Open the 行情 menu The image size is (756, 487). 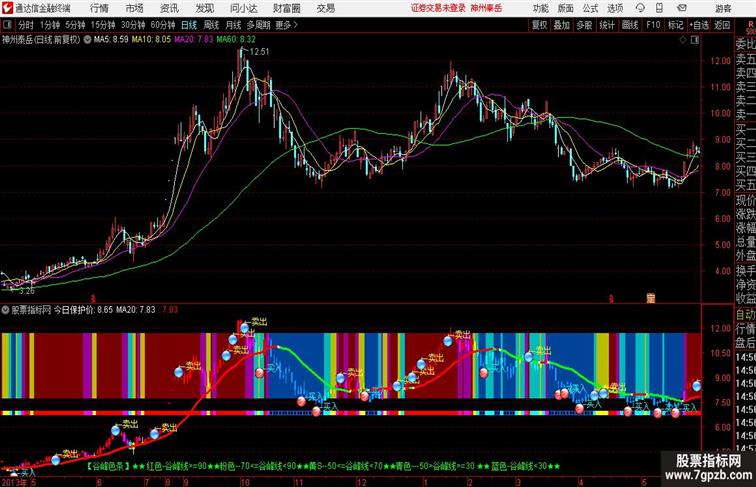pyautogui.click(x=99, y=8)
